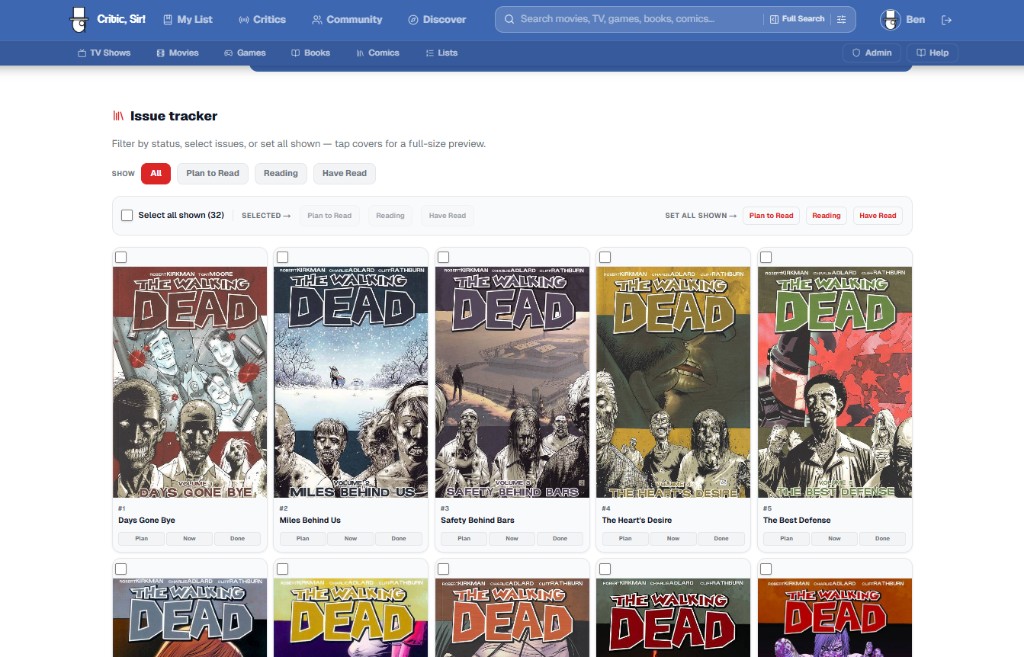Open the Full Search button

point(798,19)
